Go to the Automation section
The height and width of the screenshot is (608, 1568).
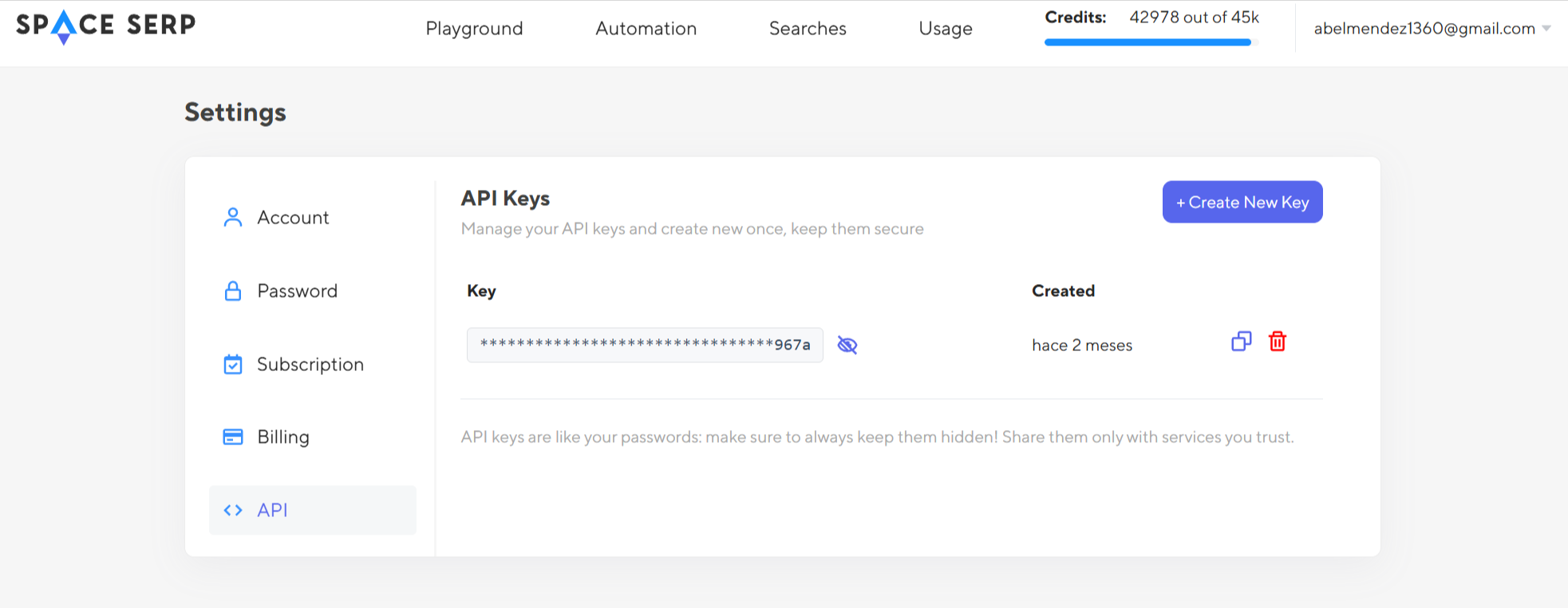[x=646, y=29]
